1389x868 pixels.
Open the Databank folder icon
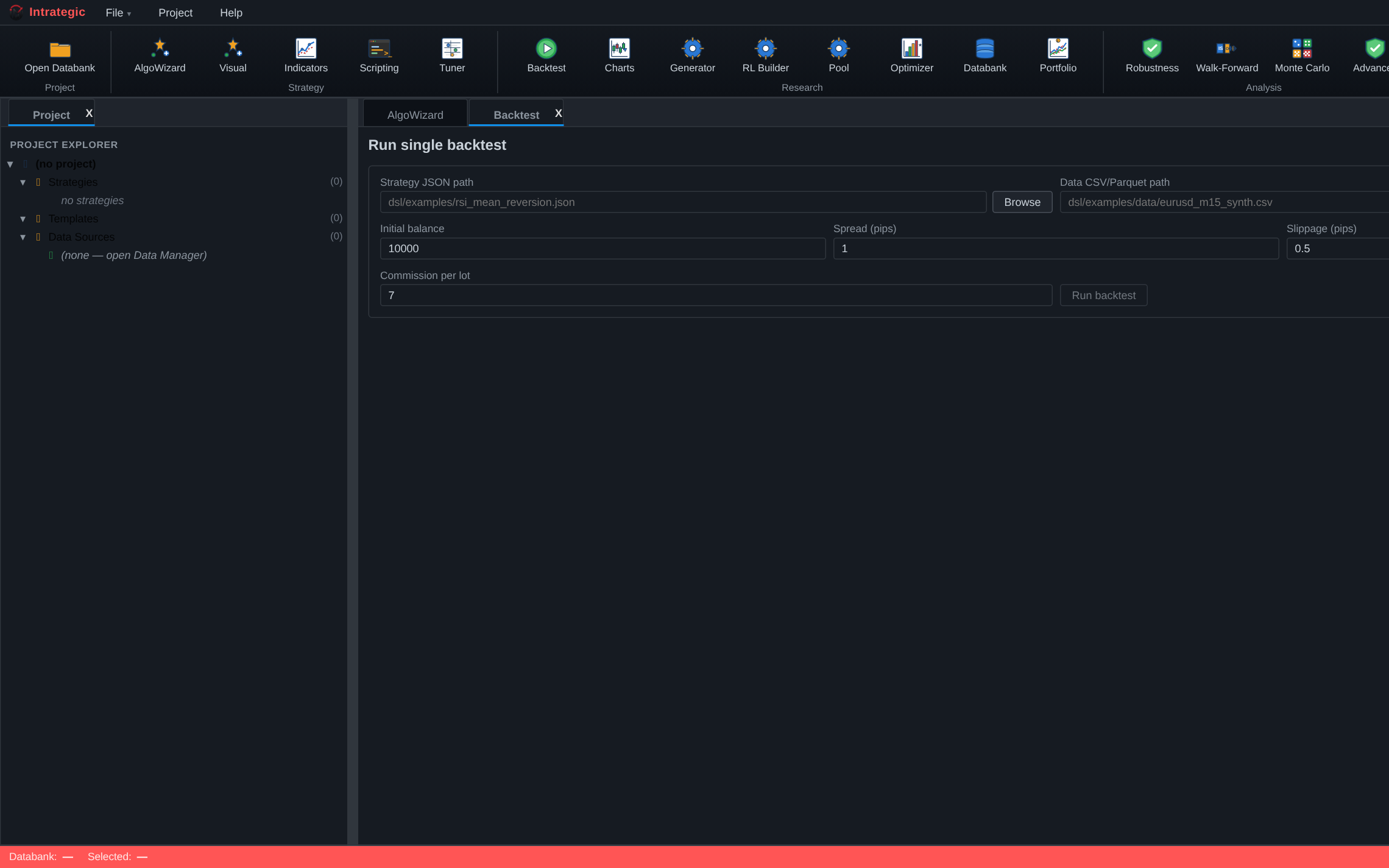coord(60,49)
